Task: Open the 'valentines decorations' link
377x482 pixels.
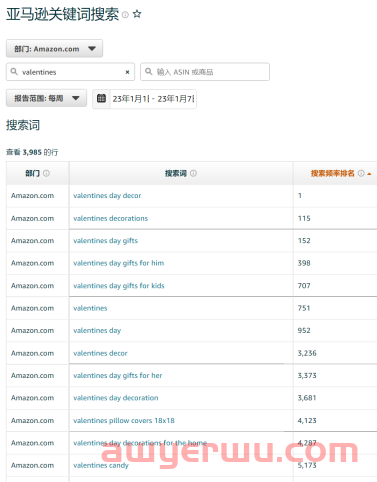Action: 110,218
